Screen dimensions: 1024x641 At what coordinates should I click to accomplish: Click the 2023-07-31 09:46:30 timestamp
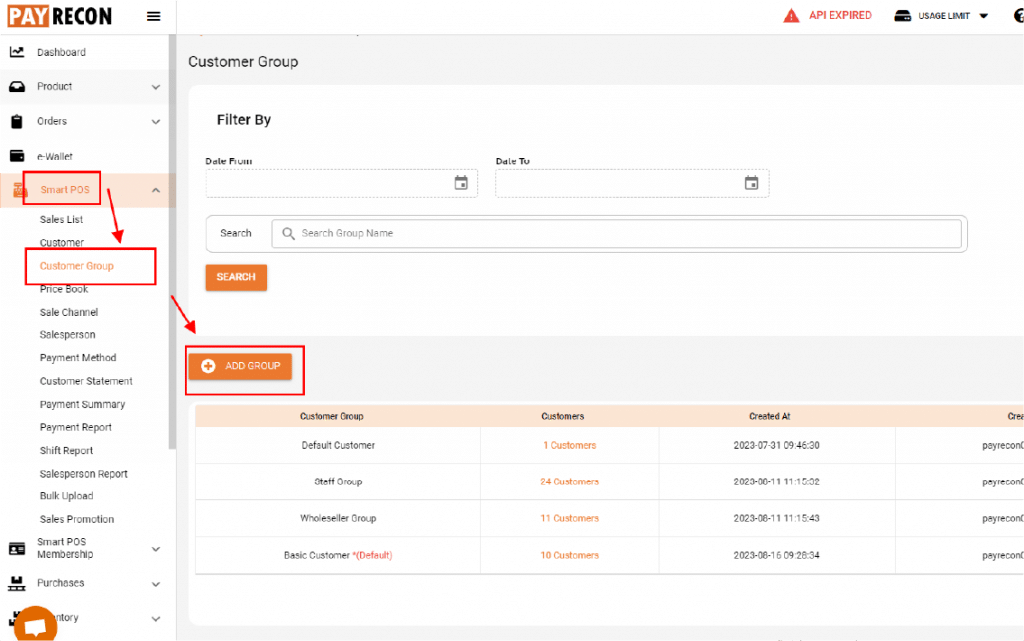tap(776, 445)
